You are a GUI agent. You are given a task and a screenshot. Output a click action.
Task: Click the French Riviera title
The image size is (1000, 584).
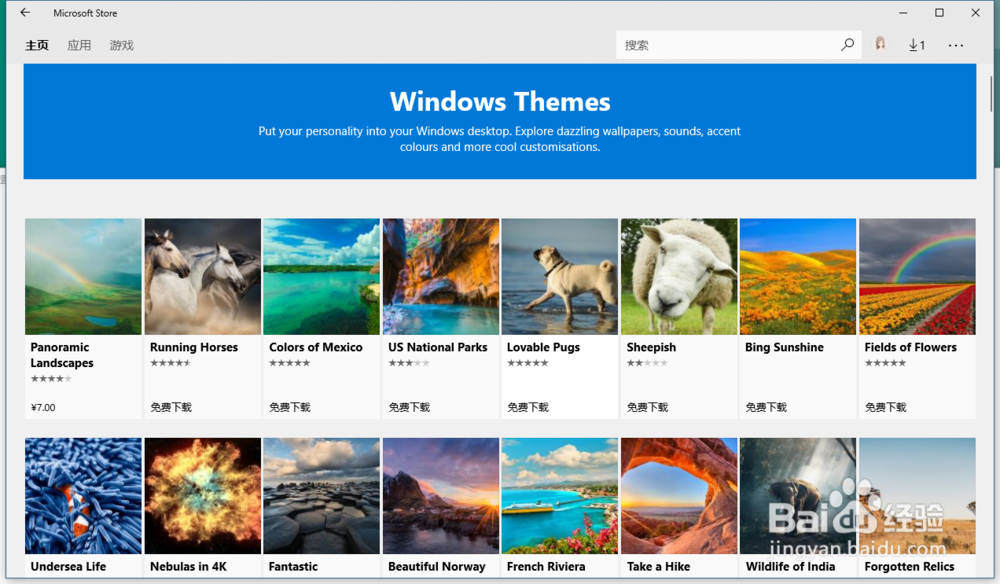[546, 566]
